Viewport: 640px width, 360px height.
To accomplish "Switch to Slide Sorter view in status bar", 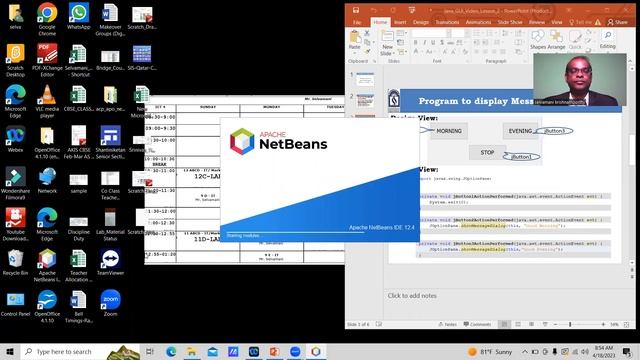I will click(518, 324).
